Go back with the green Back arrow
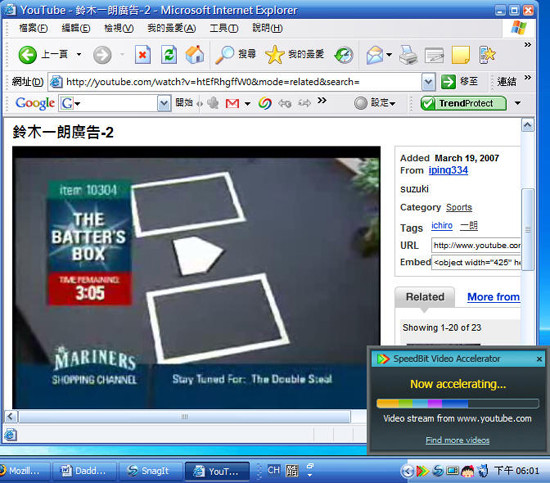550x483 pixels. [27, 55]
